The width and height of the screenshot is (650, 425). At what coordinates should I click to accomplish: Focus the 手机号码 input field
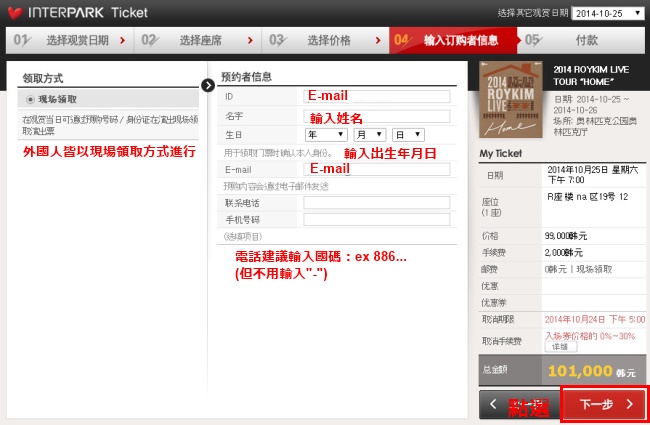[376, 219]
